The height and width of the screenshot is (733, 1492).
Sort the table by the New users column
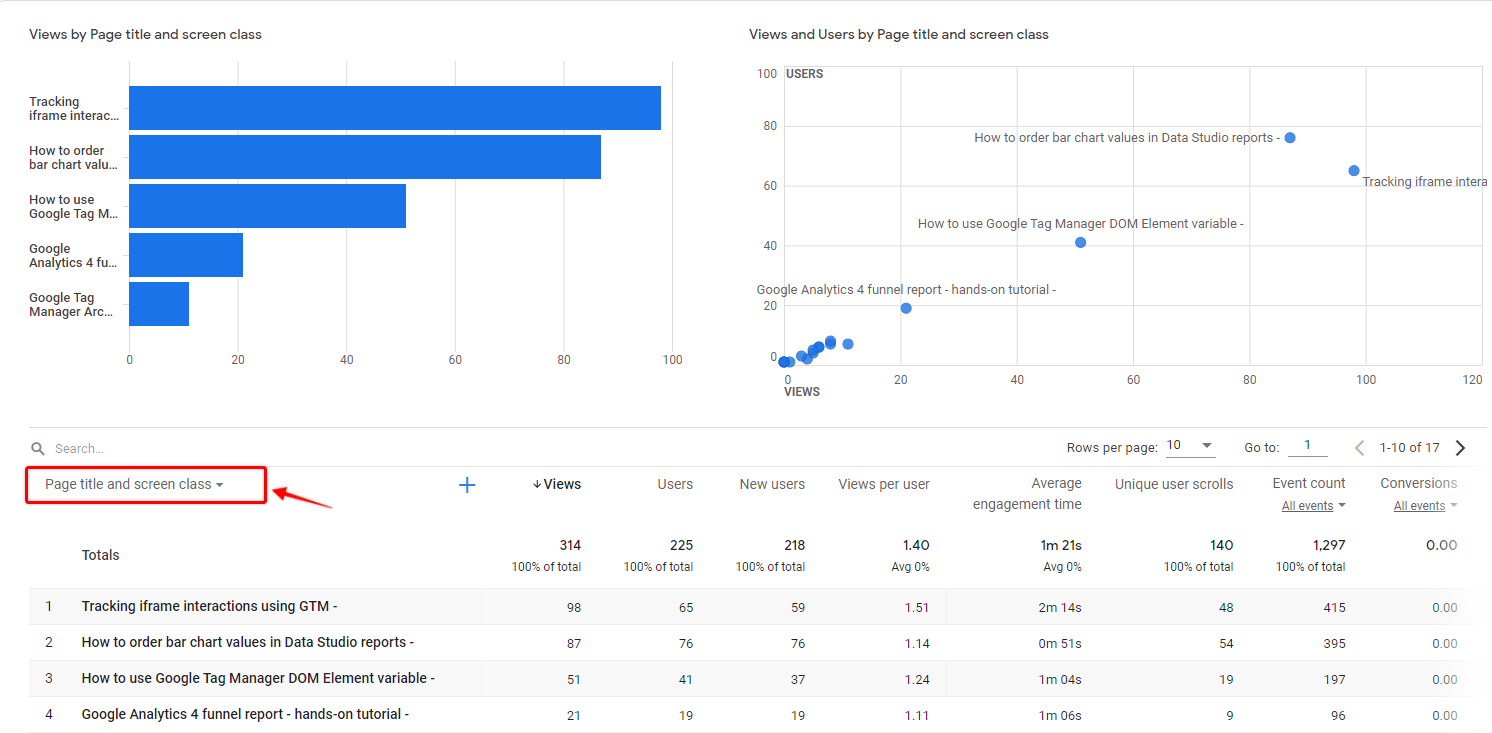tap(772, 484)
